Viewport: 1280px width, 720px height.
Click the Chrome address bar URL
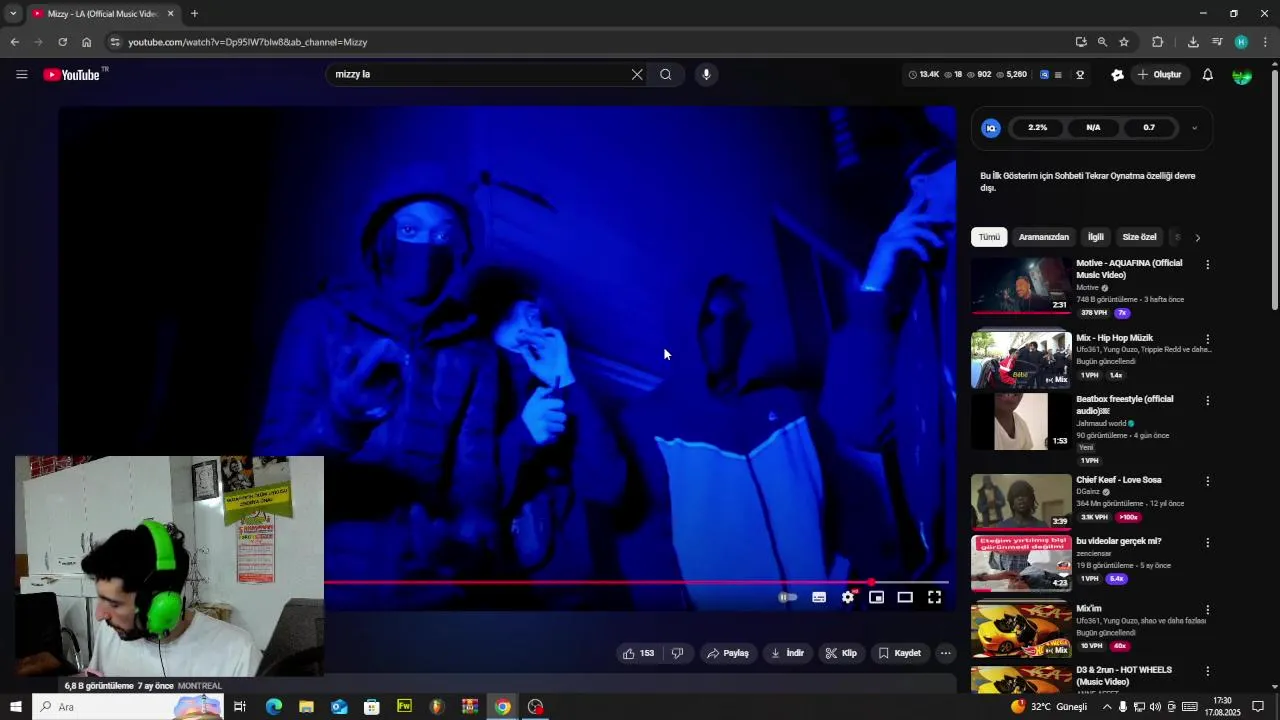[x=248, y=42]
